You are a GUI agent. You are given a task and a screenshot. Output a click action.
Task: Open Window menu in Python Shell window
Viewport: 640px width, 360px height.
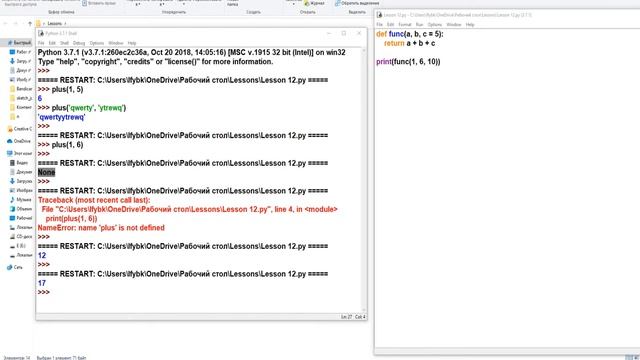pyautogui.click(x=116, y=43)
